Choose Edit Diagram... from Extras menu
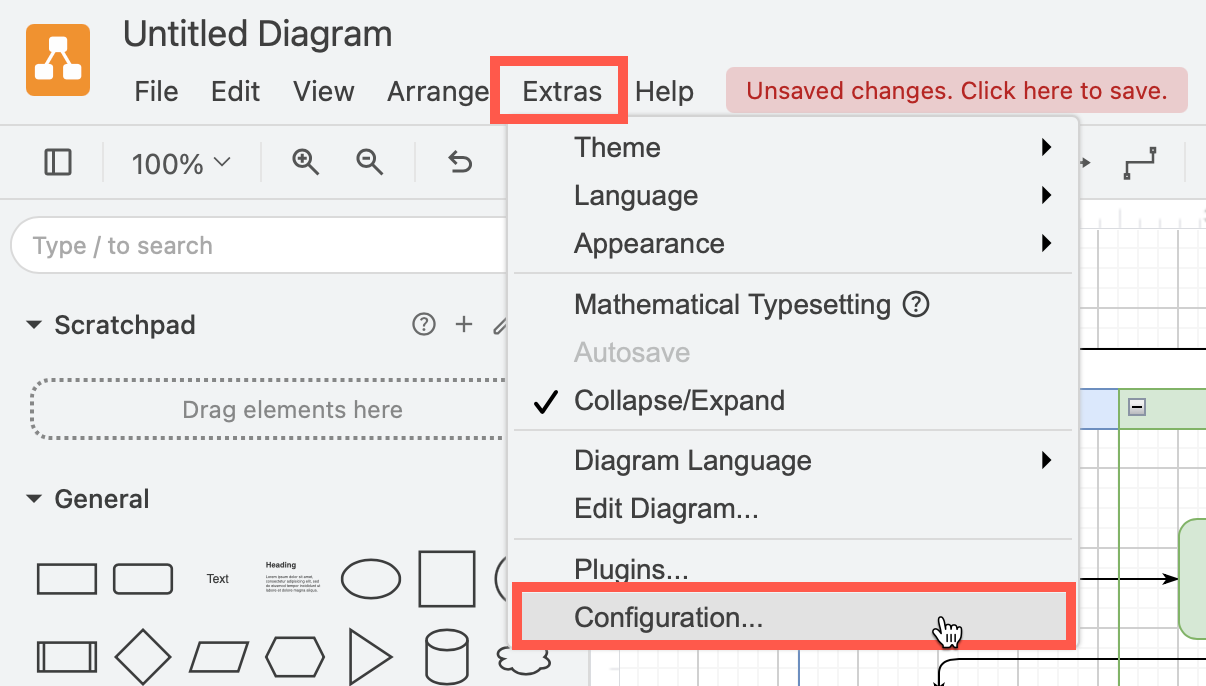 pos(792,509)
